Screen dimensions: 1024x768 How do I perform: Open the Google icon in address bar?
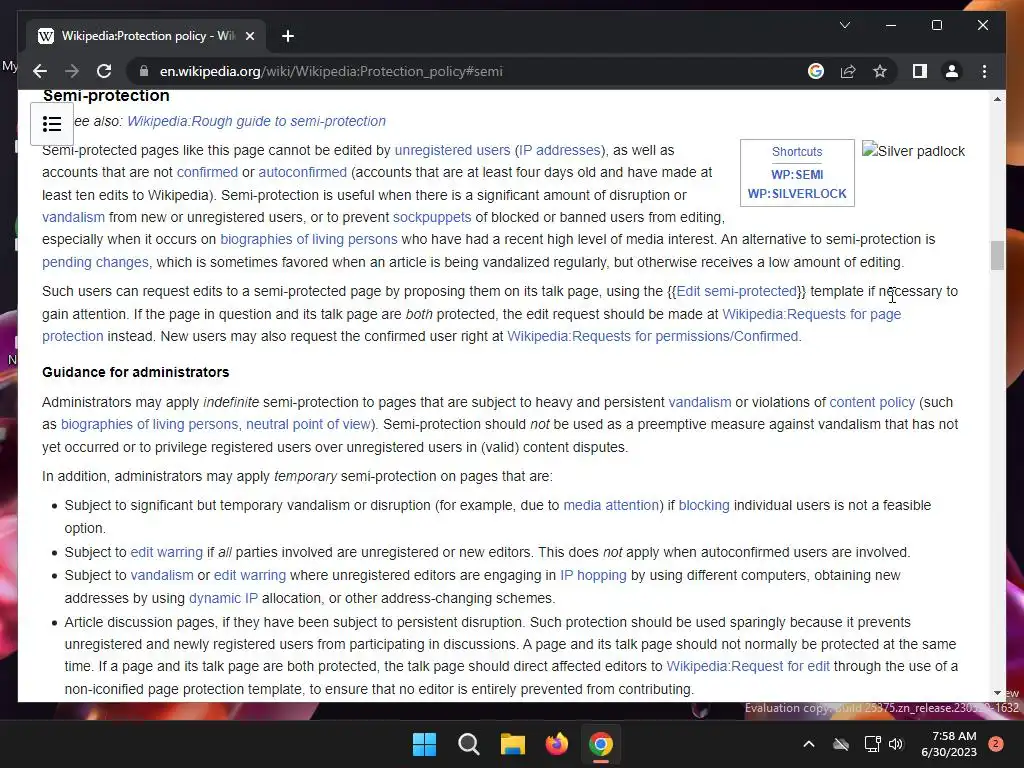(x=816, y=71)
